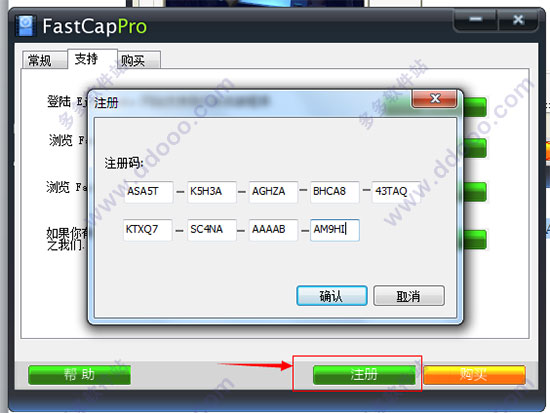550x413 pixels.
Task: Click the 注册码: label text
Action: [x=124, y=163]
